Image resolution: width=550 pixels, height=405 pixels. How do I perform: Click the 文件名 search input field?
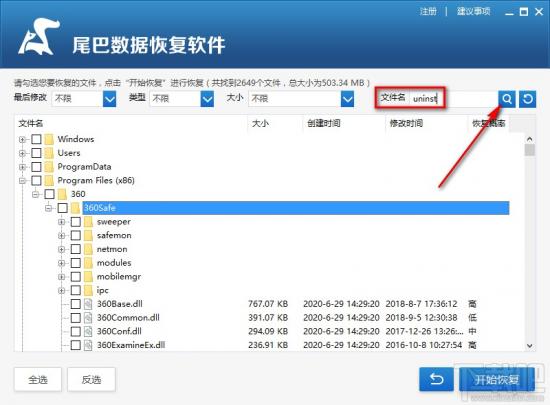(x=454, y=99)
